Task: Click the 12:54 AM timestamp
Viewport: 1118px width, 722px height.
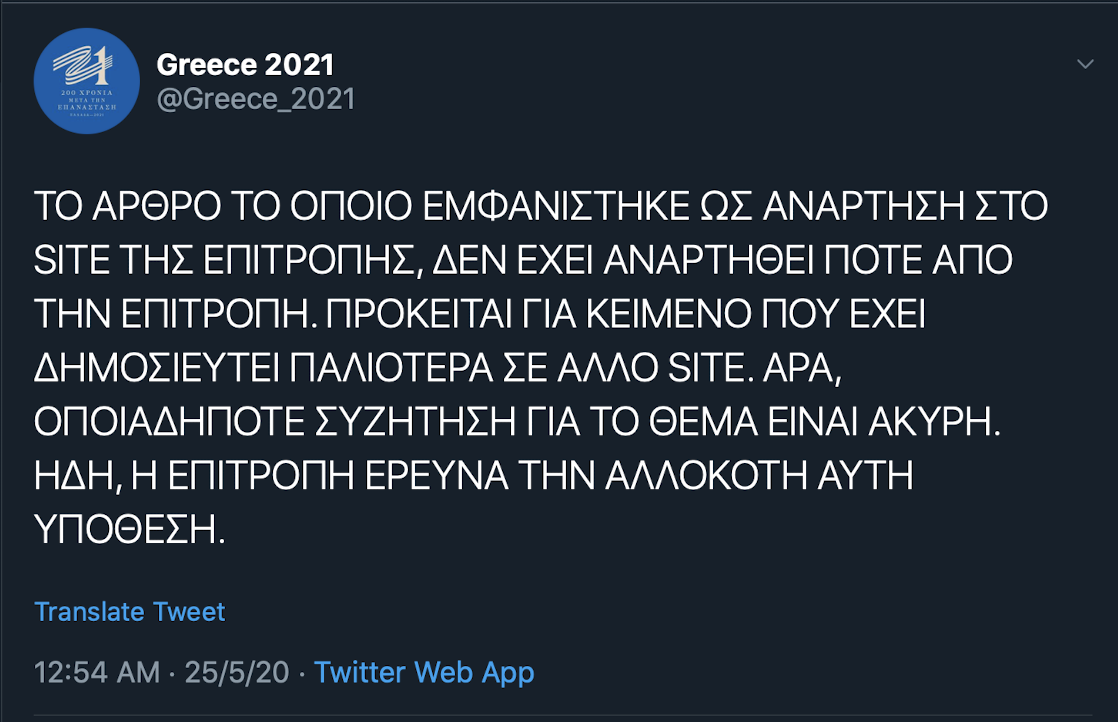Action: click(x=96, y=672)
